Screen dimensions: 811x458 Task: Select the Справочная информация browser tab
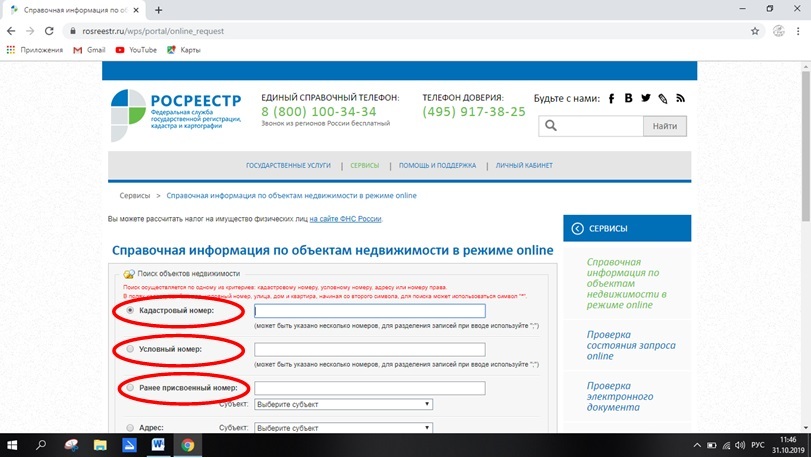74,10
